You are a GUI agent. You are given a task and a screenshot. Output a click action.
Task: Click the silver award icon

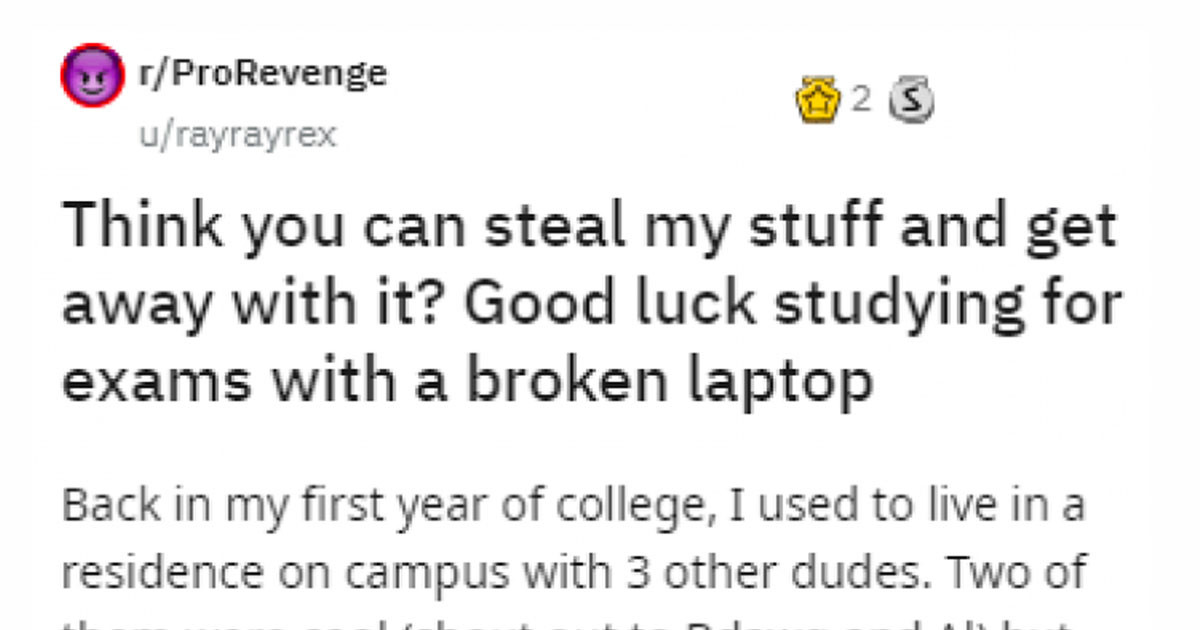point(912,100)
